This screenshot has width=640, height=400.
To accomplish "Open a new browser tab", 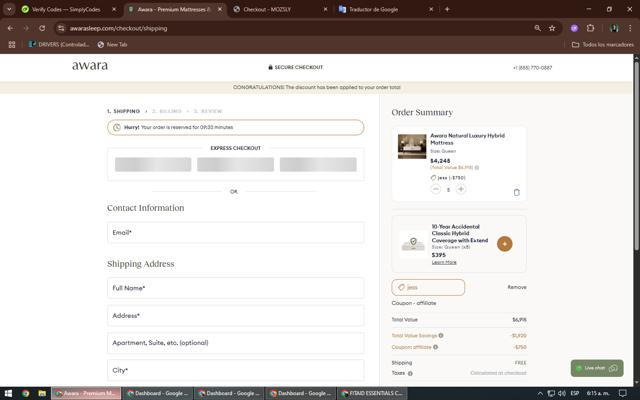I will point(447,9).
